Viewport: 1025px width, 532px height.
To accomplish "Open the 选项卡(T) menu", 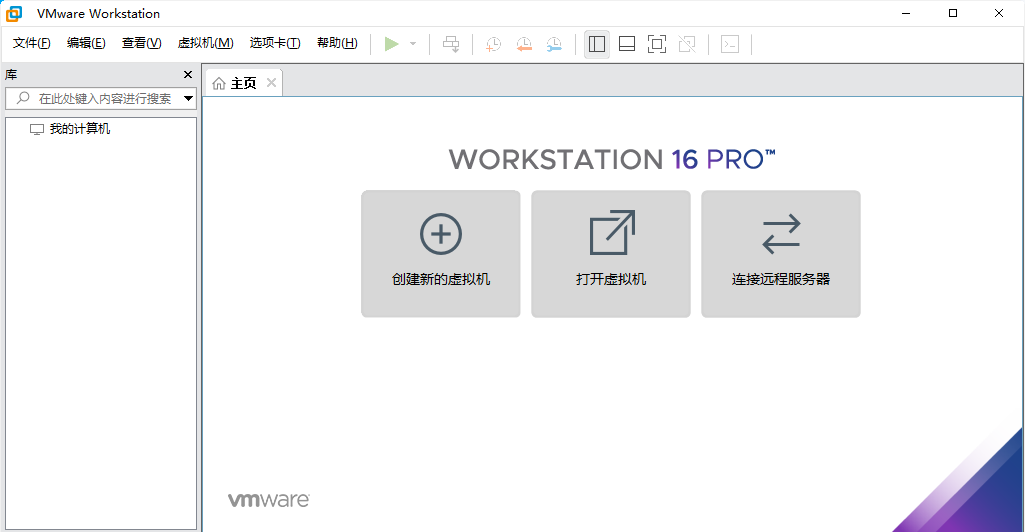I will click(x=275, y=43).
